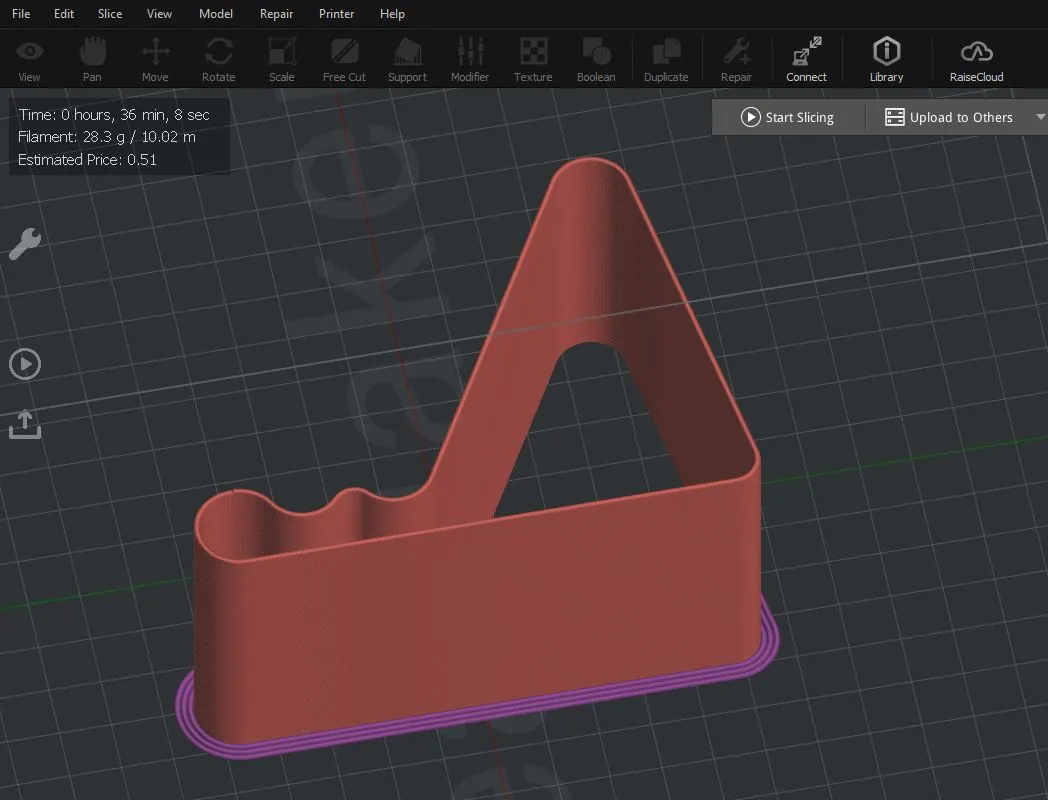Open the Library panel
Viewport: 1048px width, 800px height.
click(886, 59)
